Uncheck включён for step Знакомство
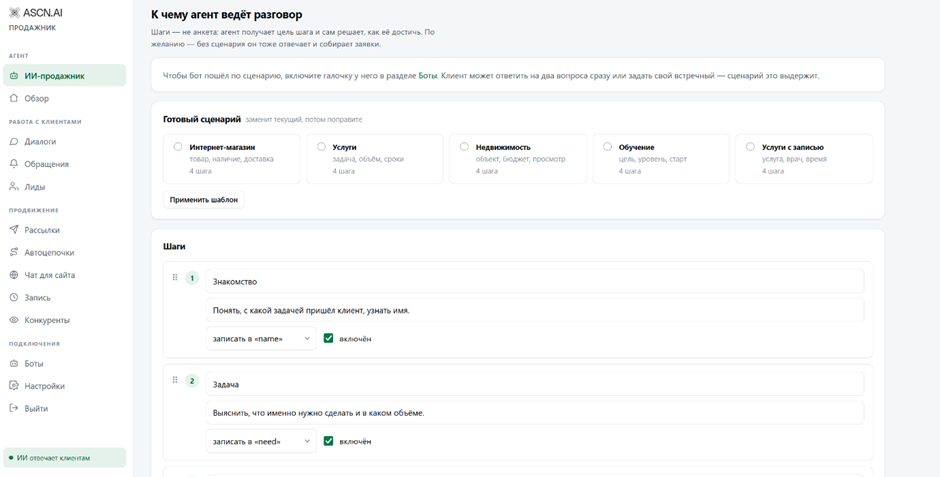This screenshot has width=940, height=477. point(328,339)
